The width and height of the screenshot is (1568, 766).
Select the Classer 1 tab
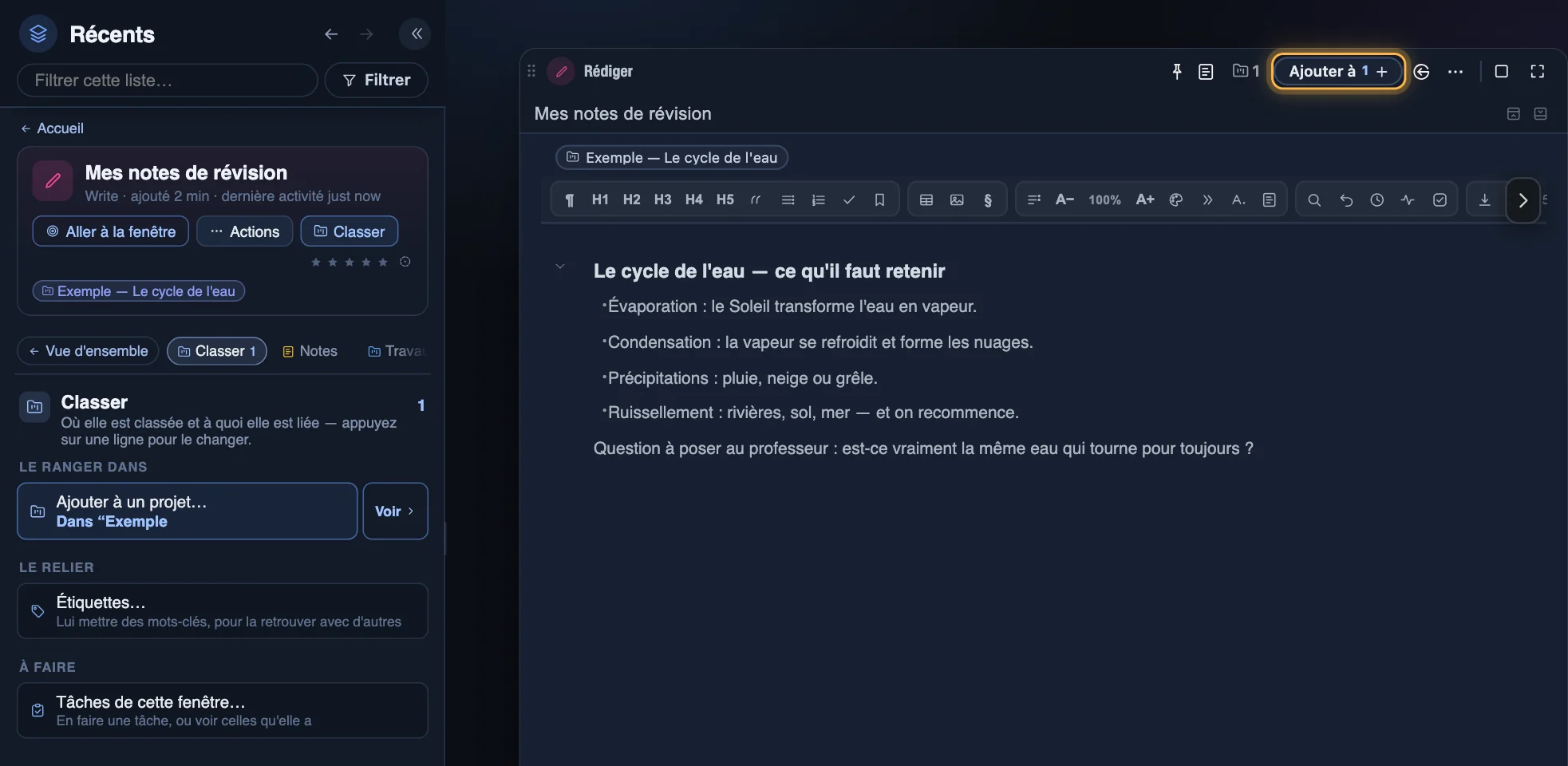[x=217, y=351]
